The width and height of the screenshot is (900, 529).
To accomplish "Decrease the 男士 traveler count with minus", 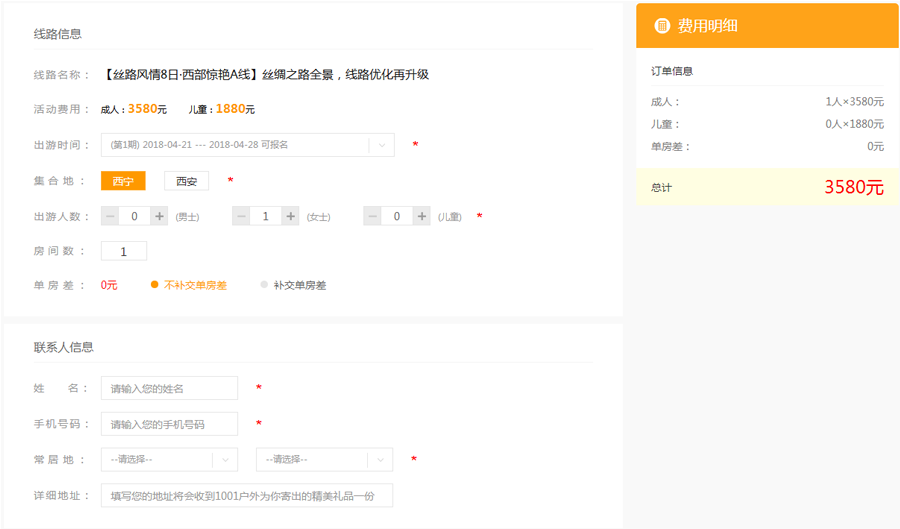I will 110,216.
